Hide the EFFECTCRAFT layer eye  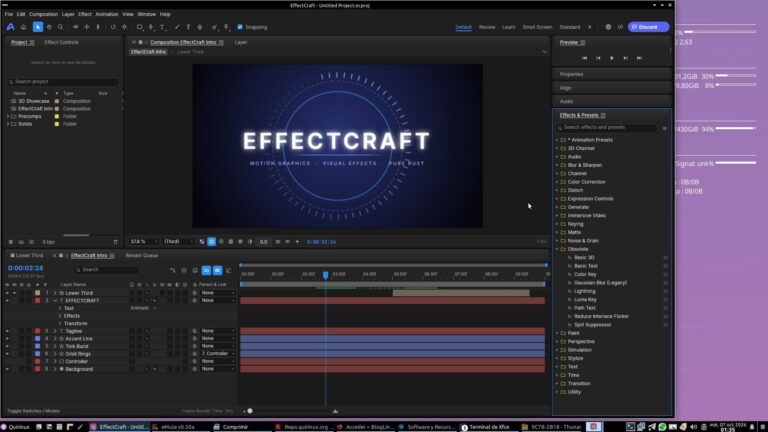pyautogui.click(x=7, y=301)
